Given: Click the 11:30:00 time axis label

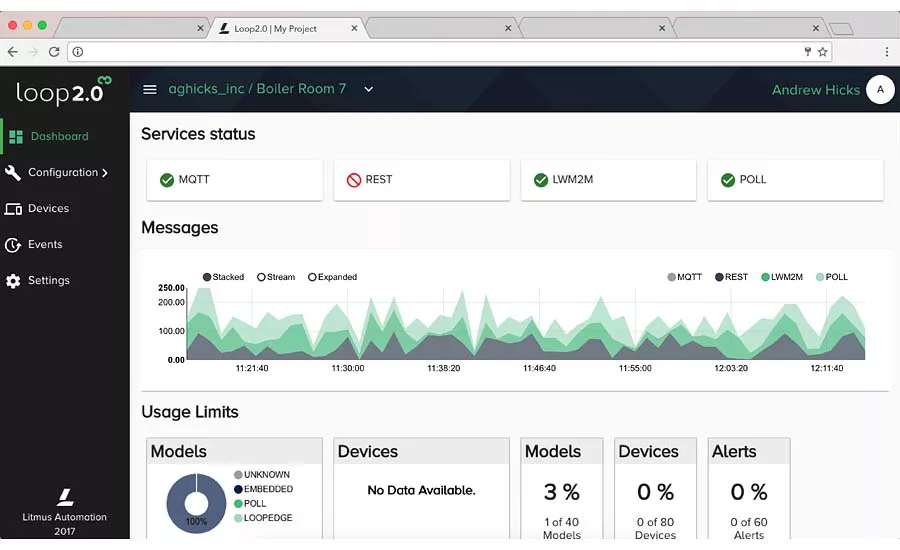Looking at the screenshot, I should [348, 369].
